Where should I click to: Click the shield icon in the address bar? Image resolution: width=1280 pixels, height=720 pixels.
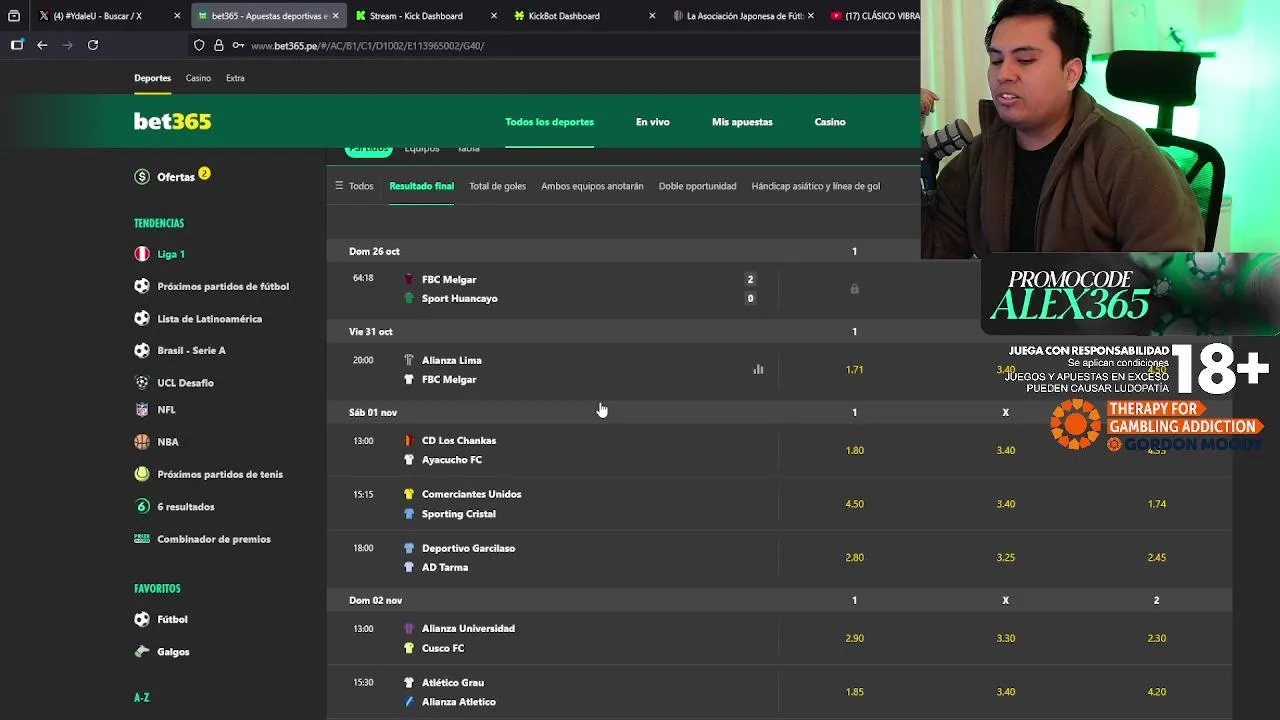(199, 45)
